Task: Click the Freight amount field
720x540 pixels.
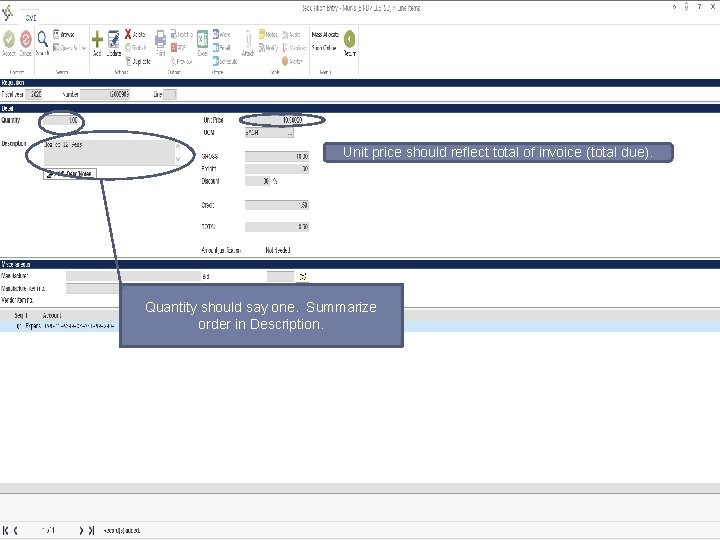Action: pyautogui.click(x=277, y=169)
